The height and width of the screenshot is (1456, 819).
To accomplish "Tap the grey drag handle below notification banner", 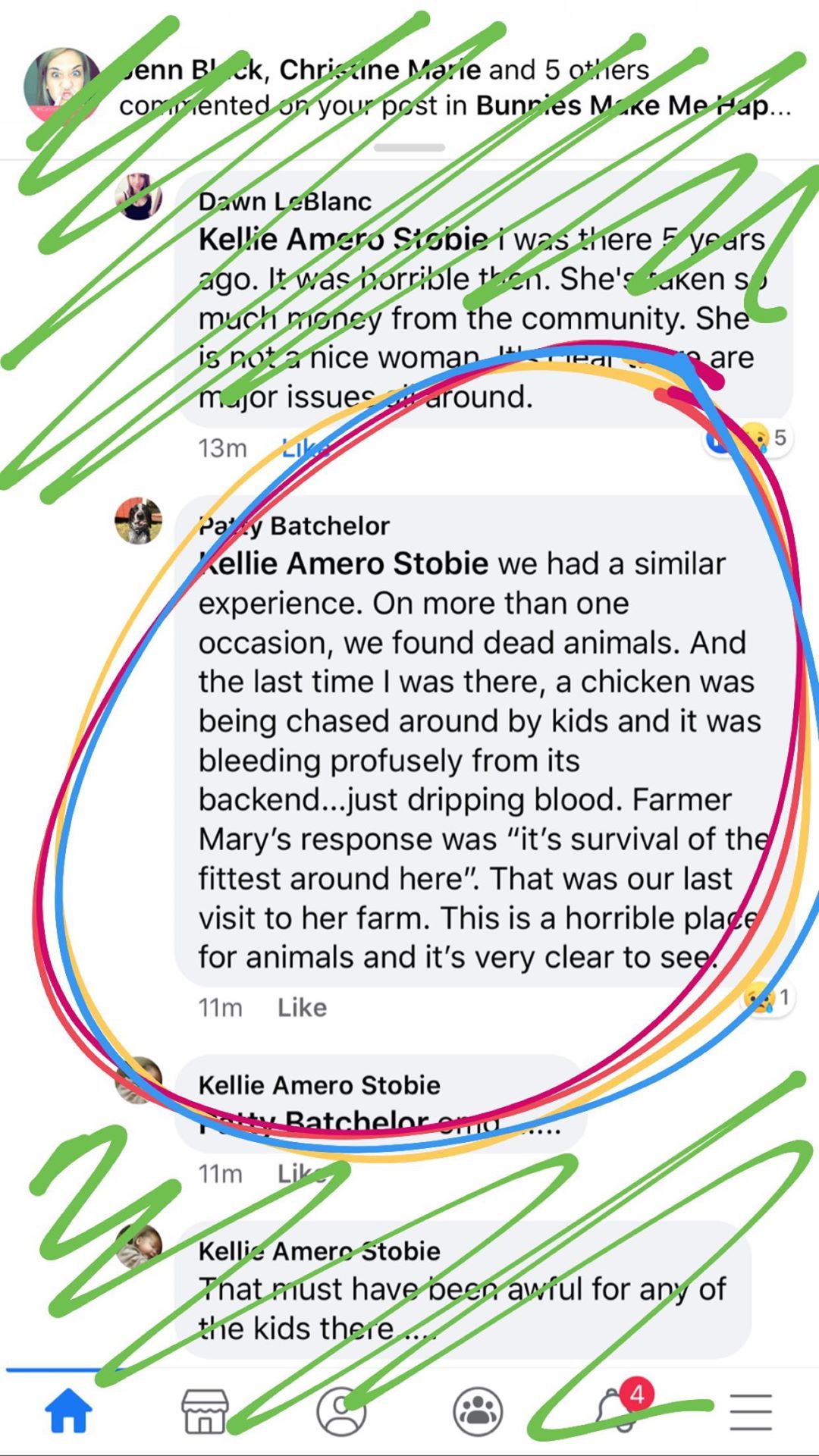I will point(409,148).
